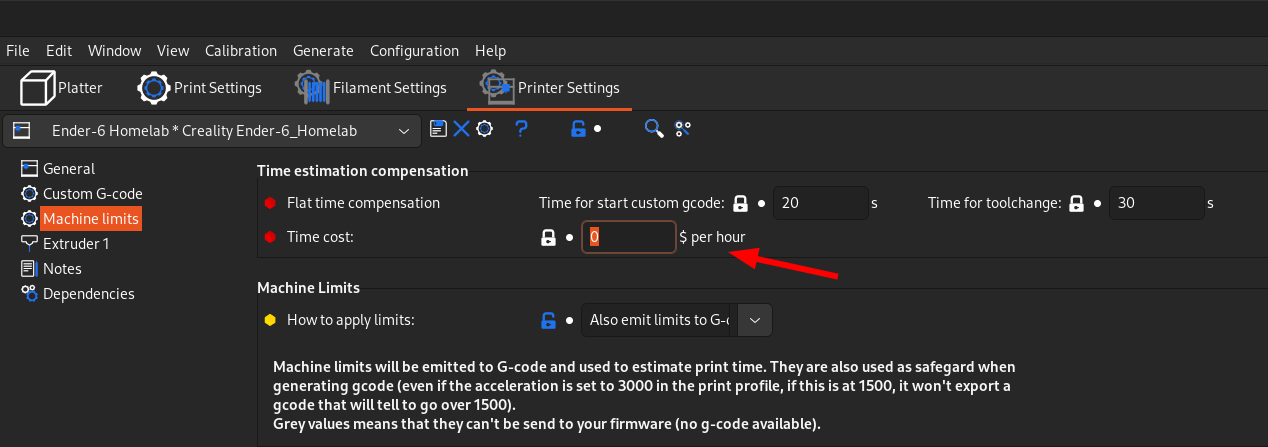Click the $ per hour unit label
The width and height of the screenshot is (1268, 447).
click(x=712, y=237)
